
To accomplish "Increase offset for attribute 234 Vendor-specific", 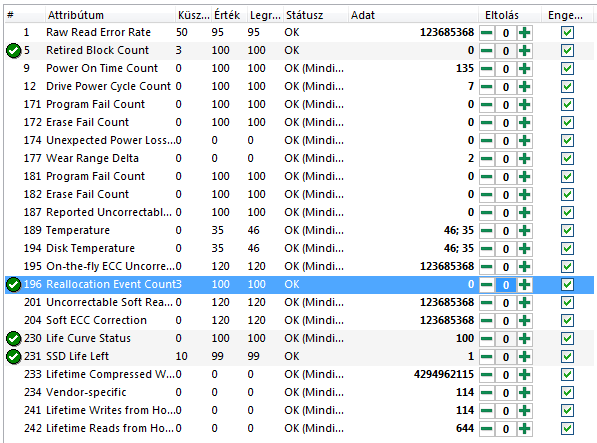I will (525, 393).
